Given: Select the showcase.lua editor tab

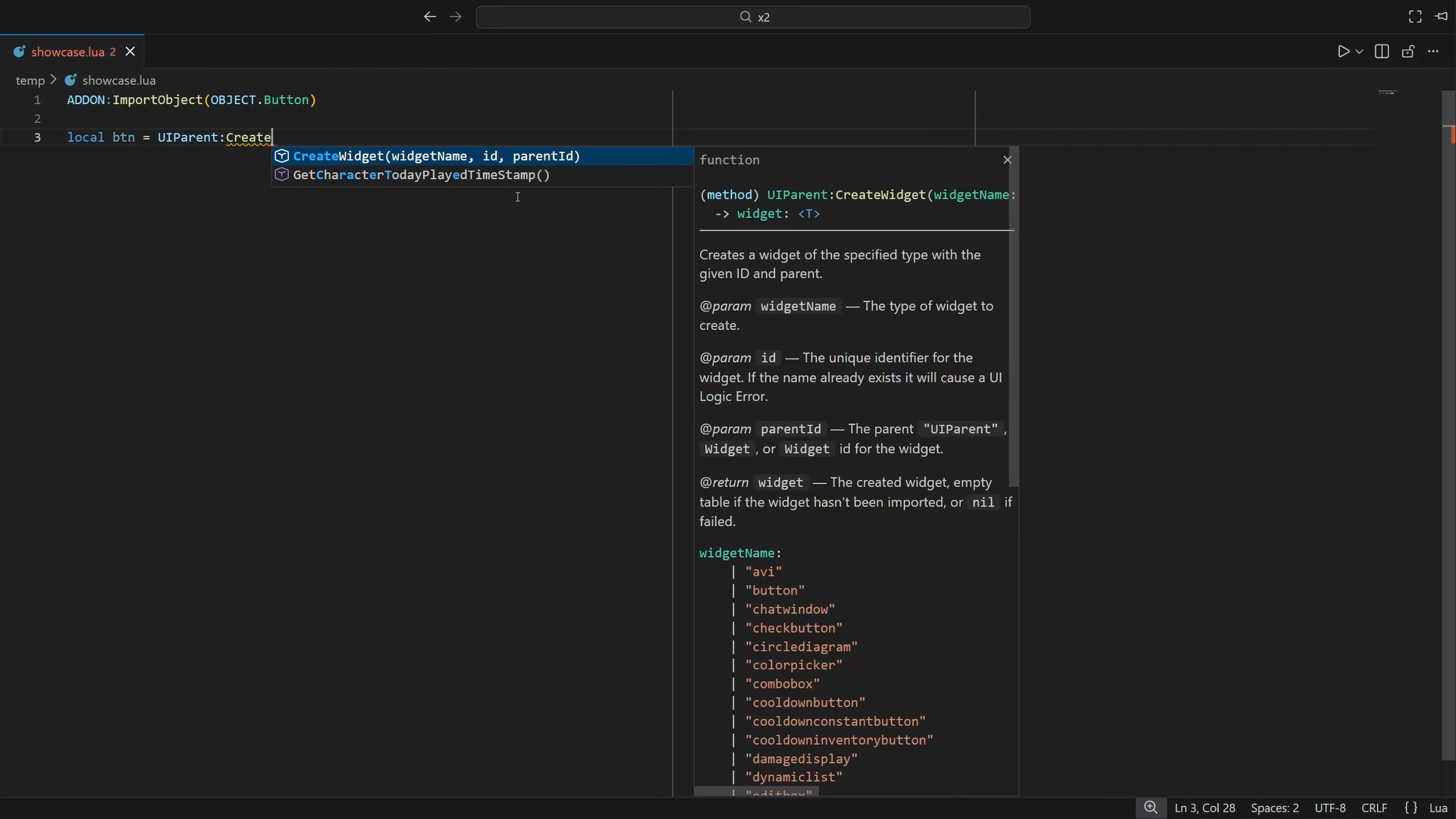Looking at the screenshot, I should pos(72,52).
